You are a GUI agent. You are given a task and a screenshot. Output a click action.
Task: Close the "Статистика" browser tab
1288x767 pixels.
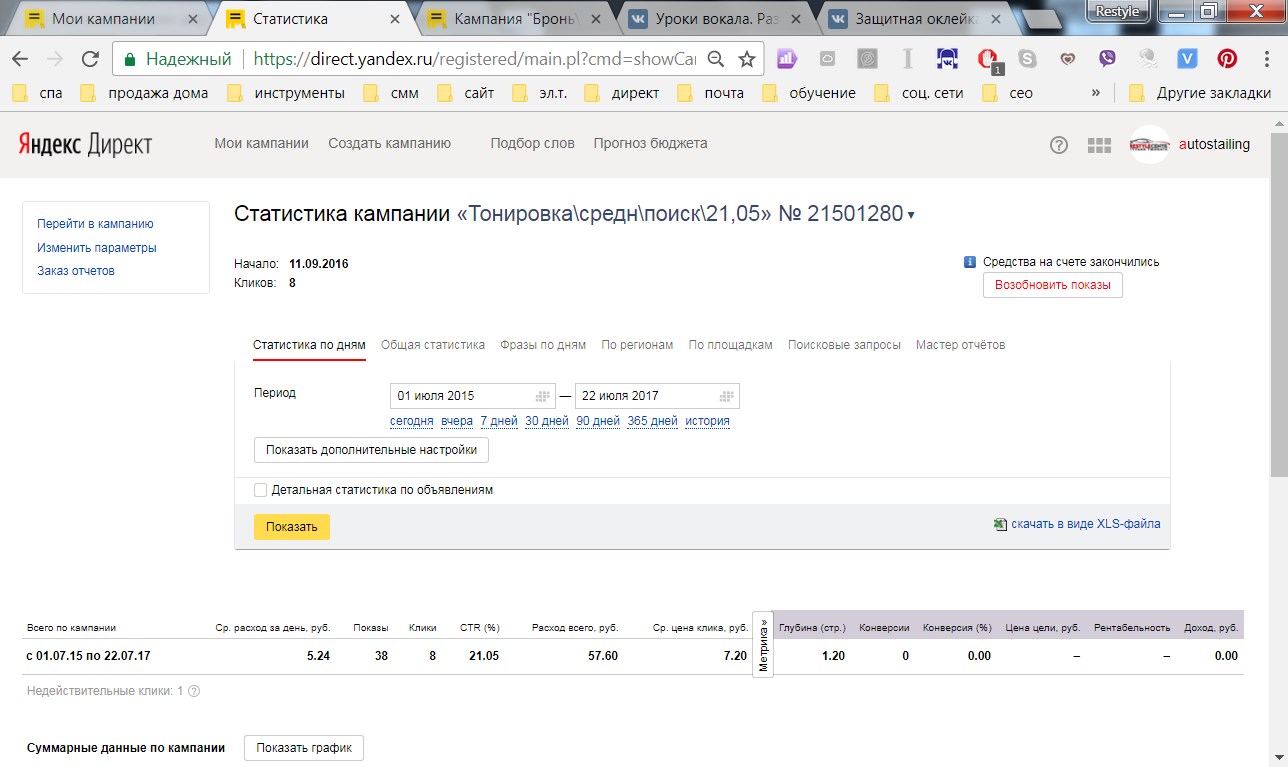395,19
